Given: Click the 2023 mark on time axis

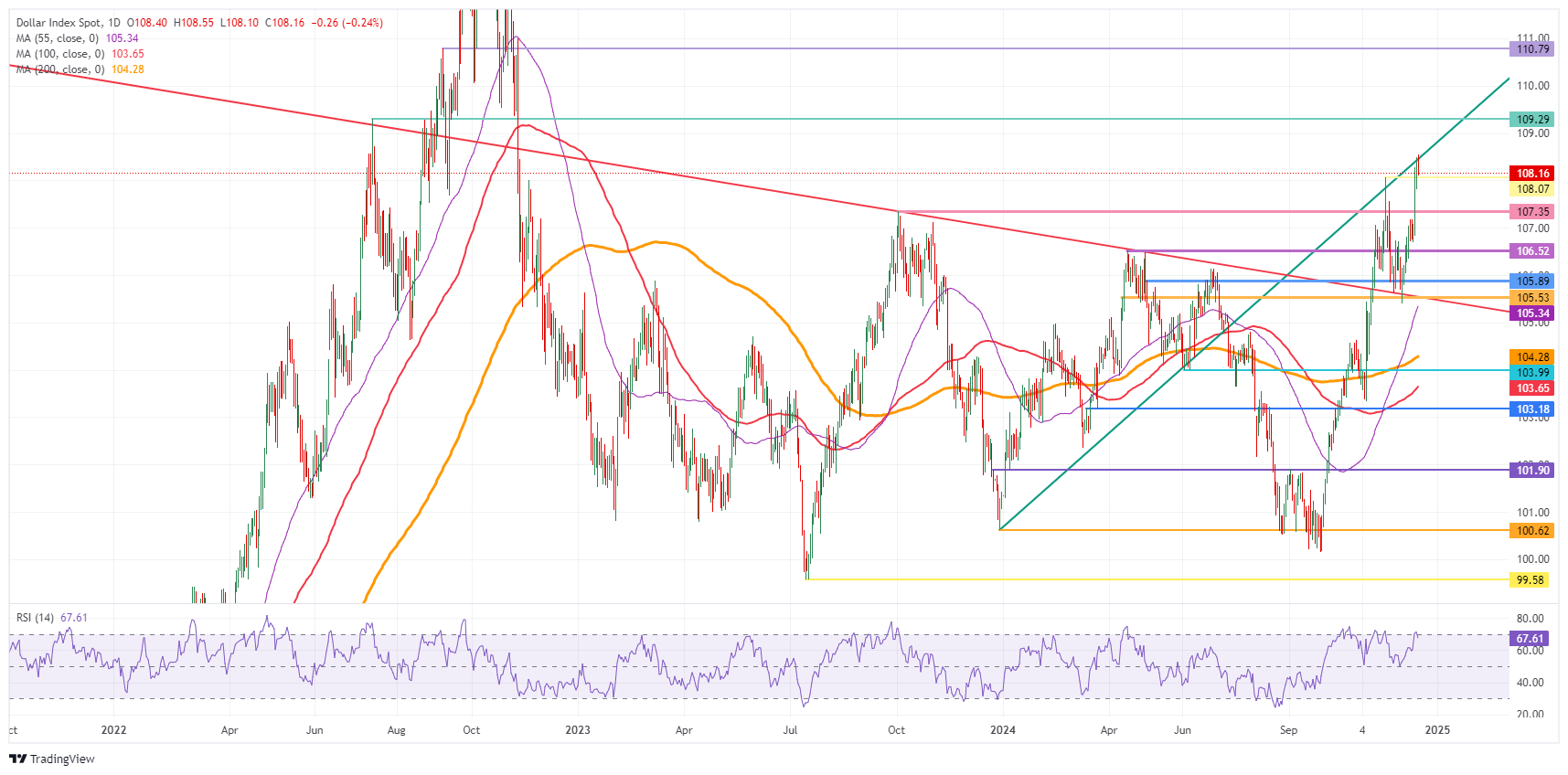Looking at the screenshot, I should (577, 730).
